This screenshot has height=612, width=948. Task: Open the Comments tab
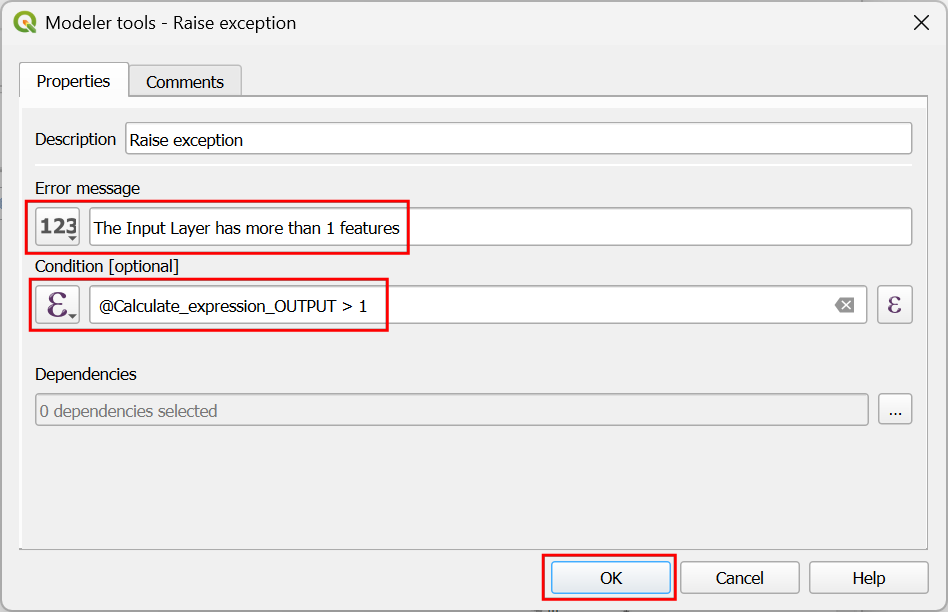(185, 82)
